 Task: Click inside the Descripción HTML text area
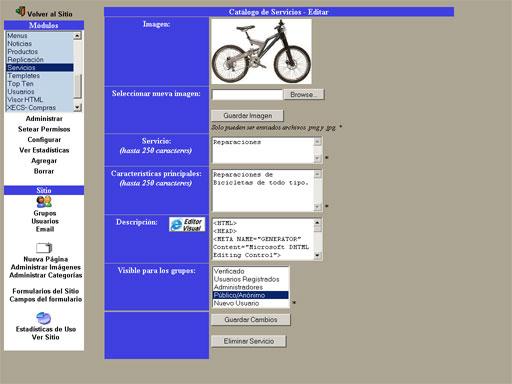coord(263,239)
